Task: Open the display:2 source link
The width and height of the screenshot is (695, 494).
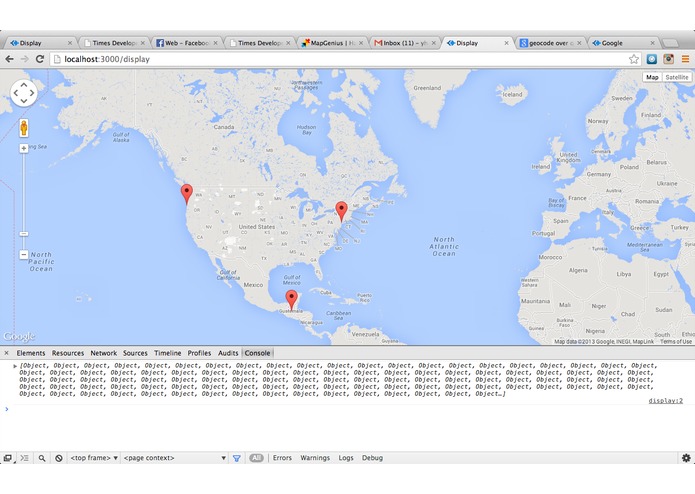Action: tap(665, 401)
